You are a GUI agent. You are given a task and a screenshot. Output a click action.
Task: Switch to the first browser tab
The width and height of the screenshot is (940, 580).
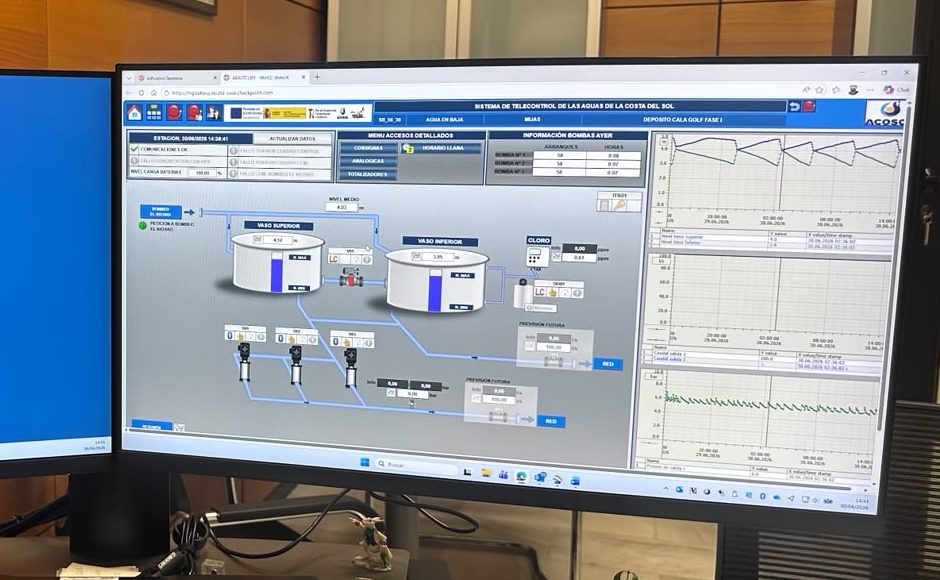click(x=176, y=78)
